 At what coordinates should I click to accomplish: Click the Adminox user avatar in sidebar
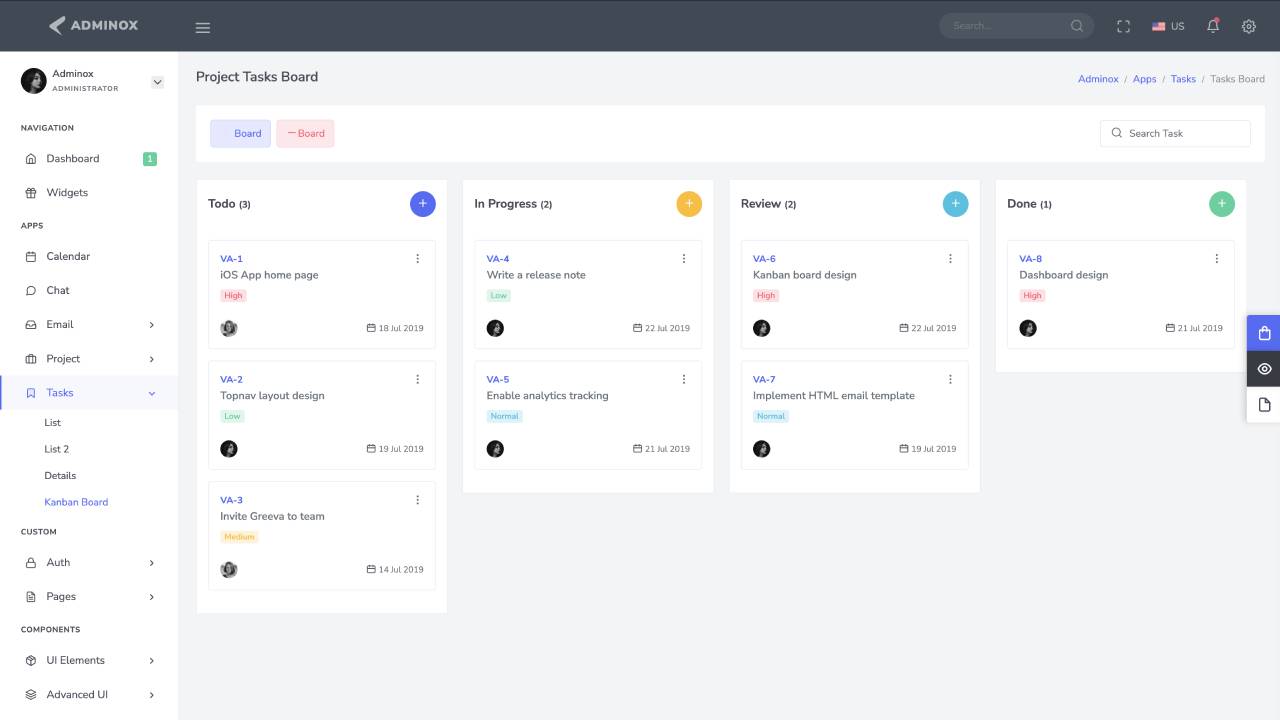tap(34, 81)
